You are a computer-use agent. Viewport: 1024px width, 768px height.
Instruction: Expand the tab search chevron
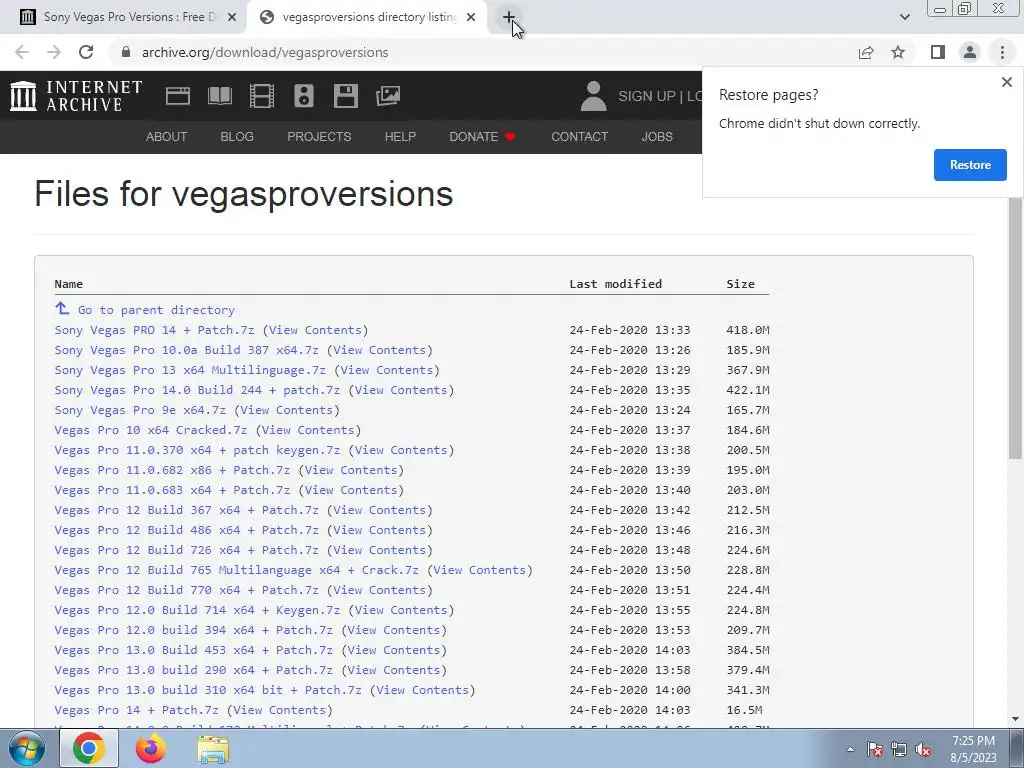(x=904, y=17)
